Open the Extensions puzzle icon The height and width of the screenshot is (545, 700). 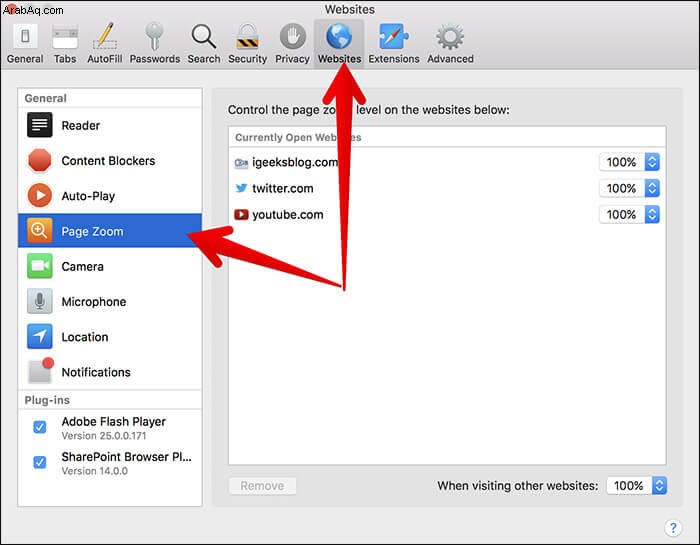[x=393, y=36]
